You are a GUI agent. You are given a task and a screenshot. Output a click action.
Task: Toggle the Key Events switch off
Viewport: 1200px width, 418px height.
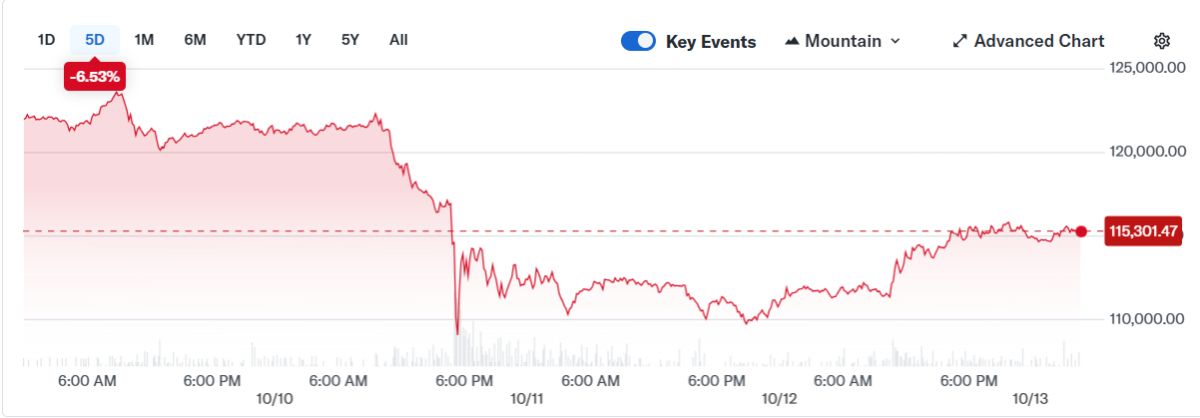click(638, 41)
